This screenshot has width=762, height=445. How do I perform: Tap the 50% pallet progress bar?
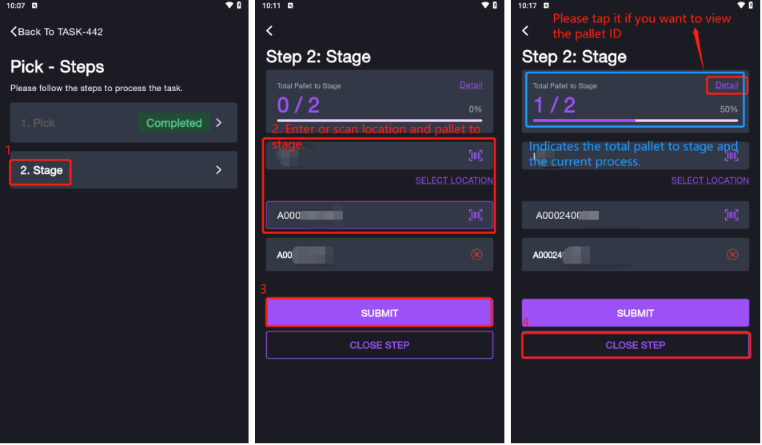(635, 121)
